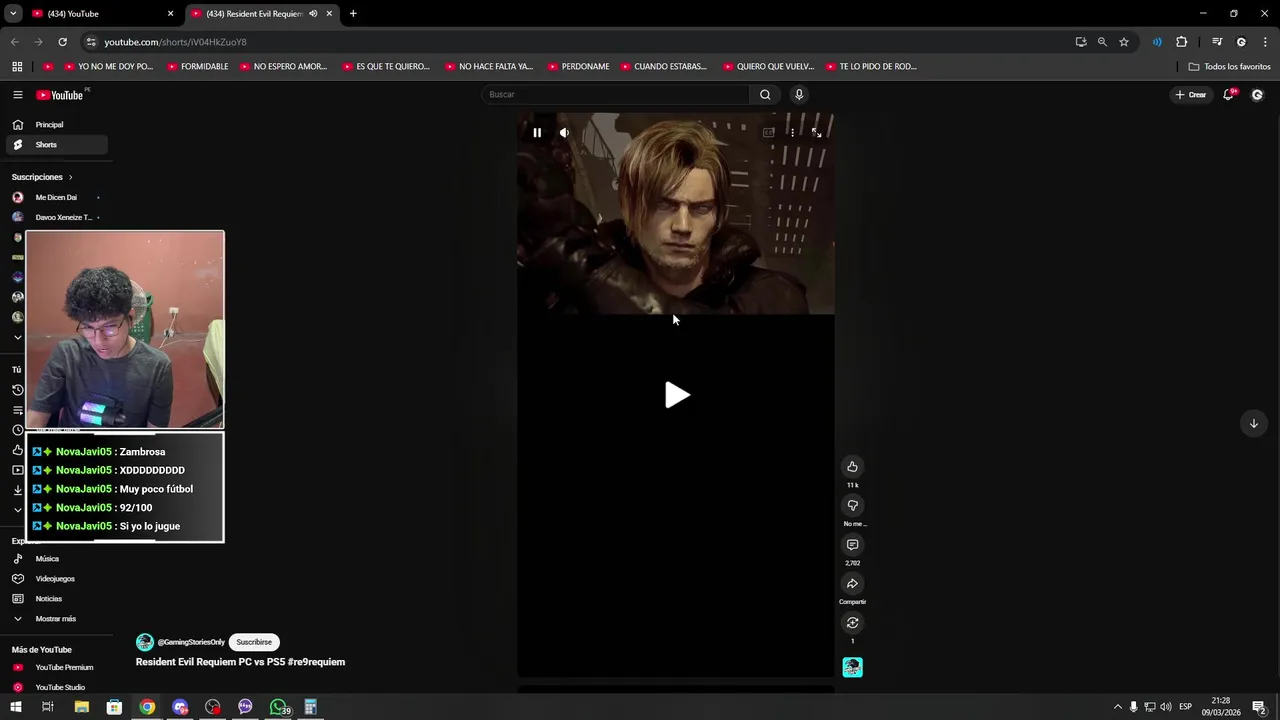This screenshot has height=720, width=1280.
Task: Open the Short's three-dot options menu
Action: coord(792,132)
